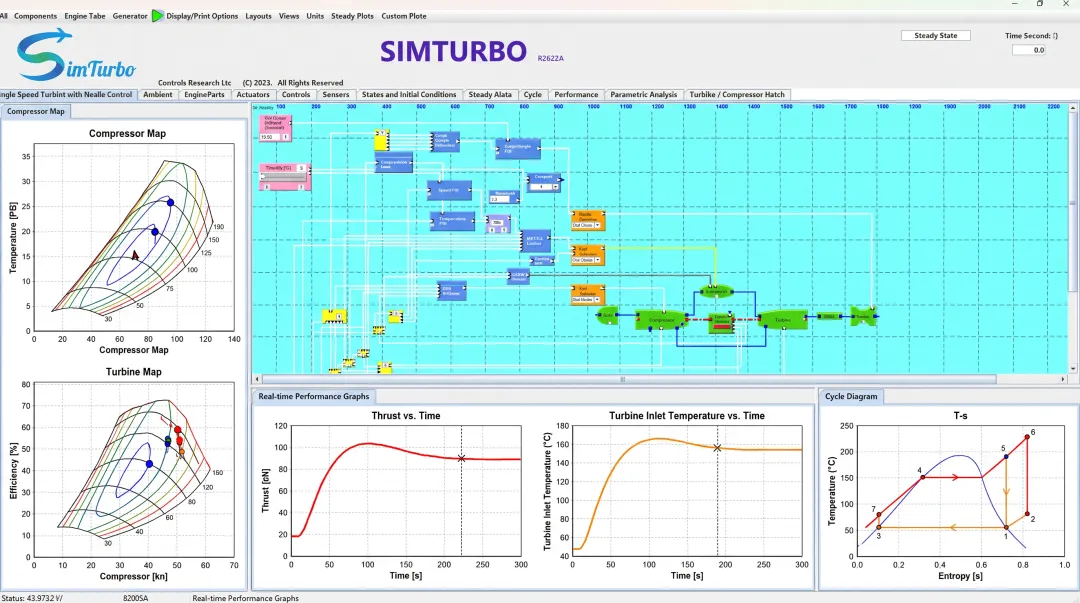Image resolution: width=1080 pixels, height=603 pixels.
Task: Select small green duct block between turbine and nozzle
Action: click(x=829, y=316)
